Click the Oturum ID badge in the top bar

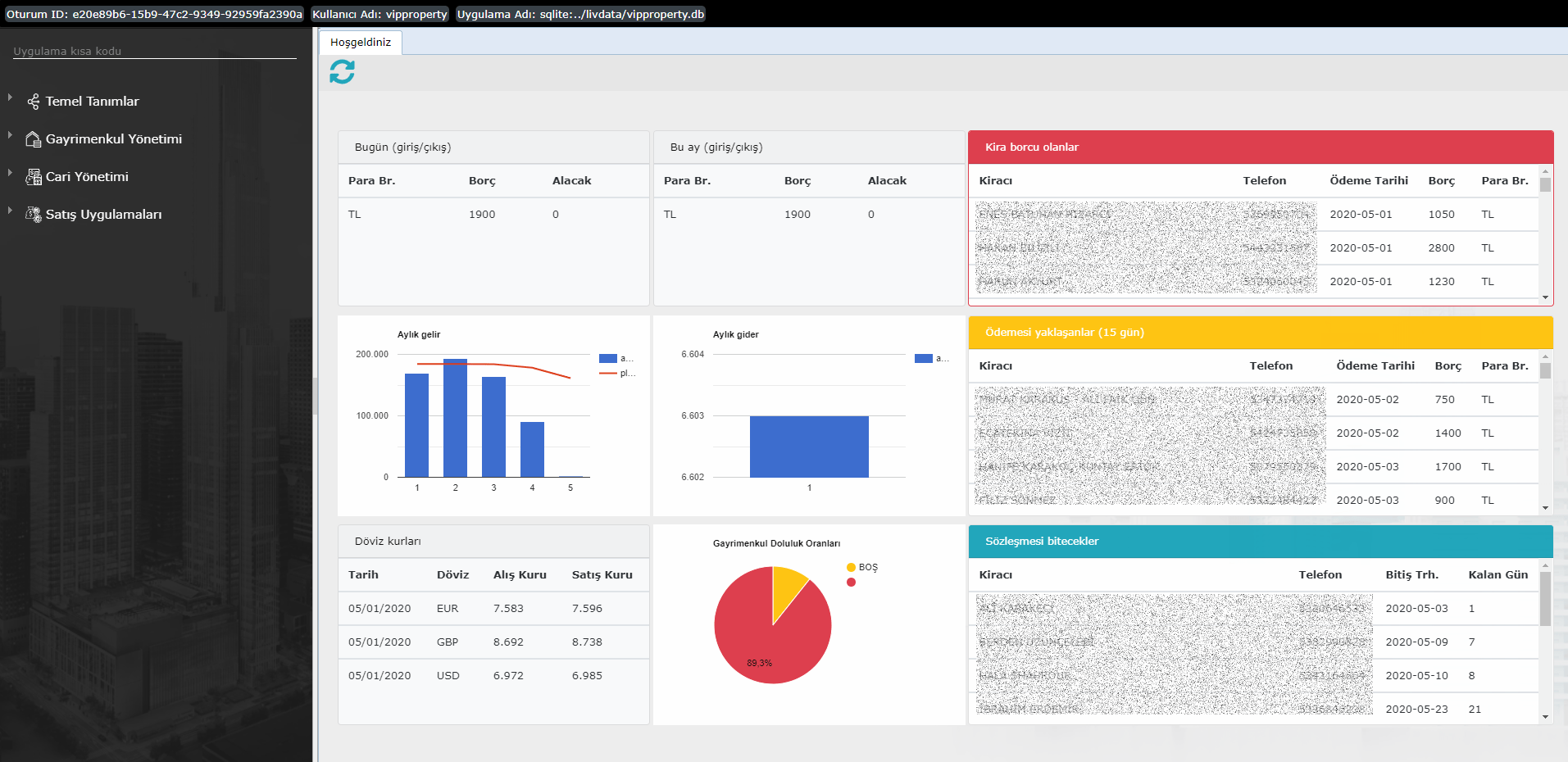pyautogui.click(x=153, y=14)
